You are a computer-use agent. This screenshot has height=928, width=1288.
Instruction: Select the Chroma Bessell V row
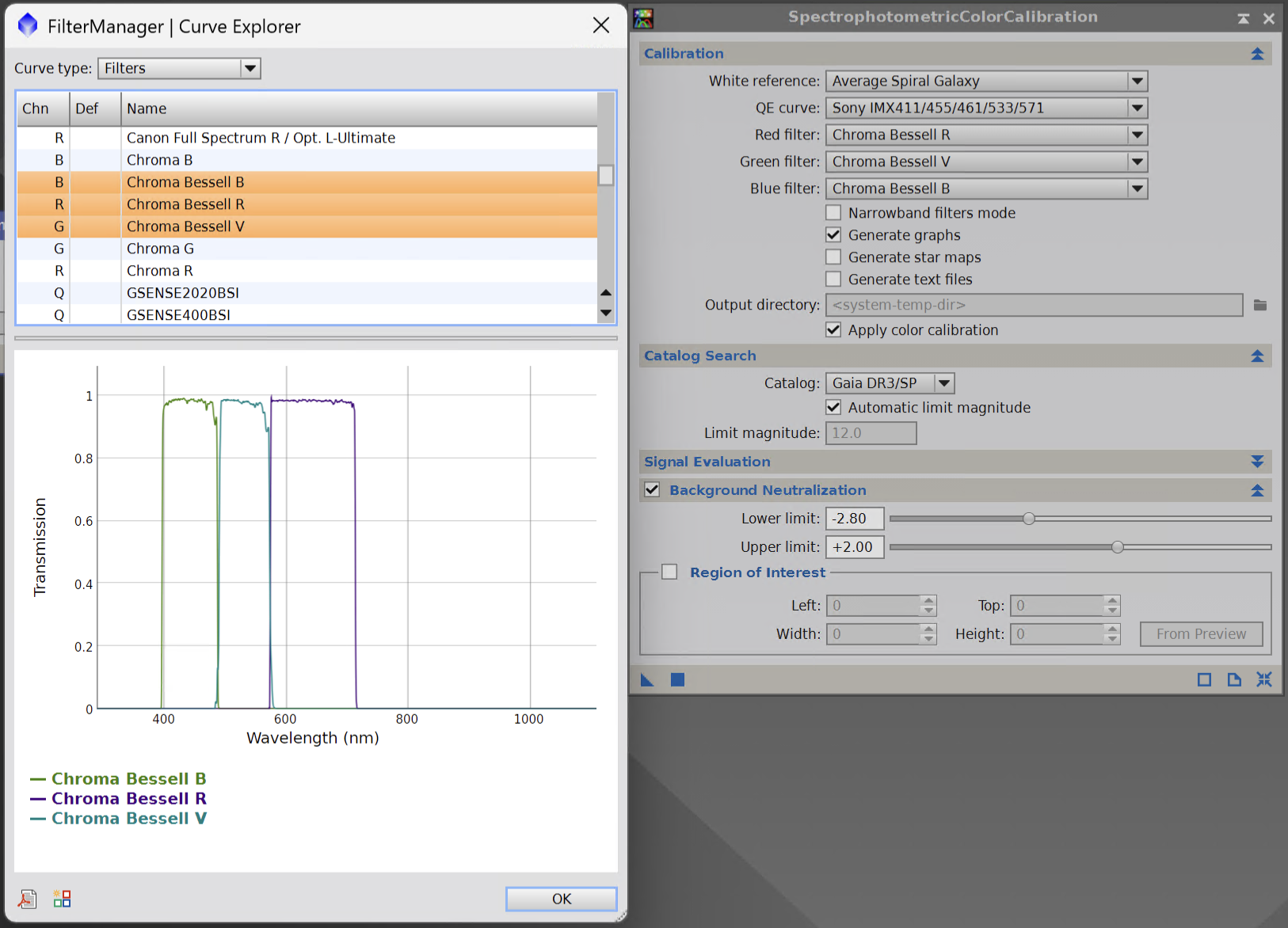(307, 226)
